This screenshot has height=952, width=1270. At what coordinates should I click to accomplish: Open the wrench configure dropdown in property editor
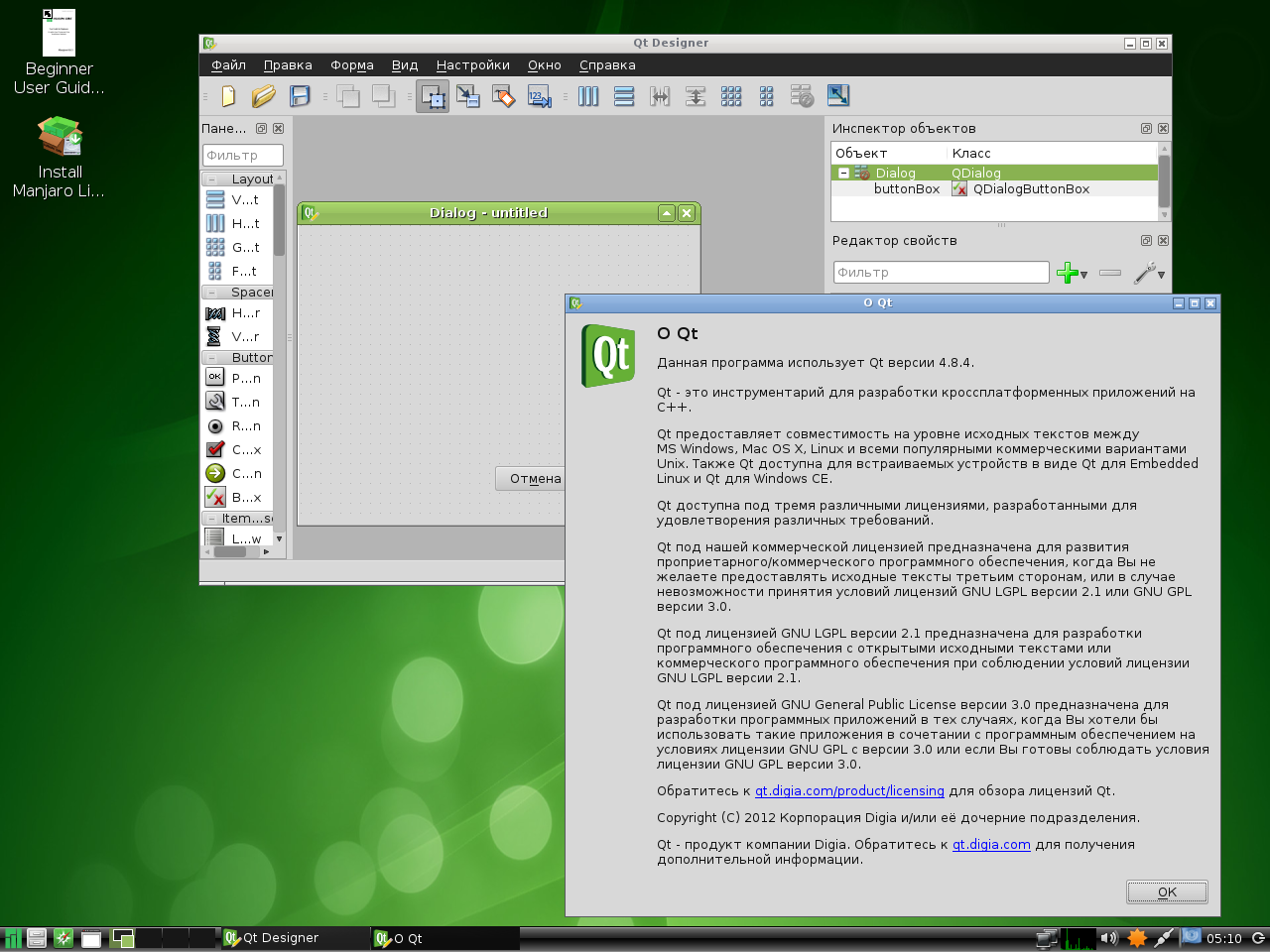1149,273
